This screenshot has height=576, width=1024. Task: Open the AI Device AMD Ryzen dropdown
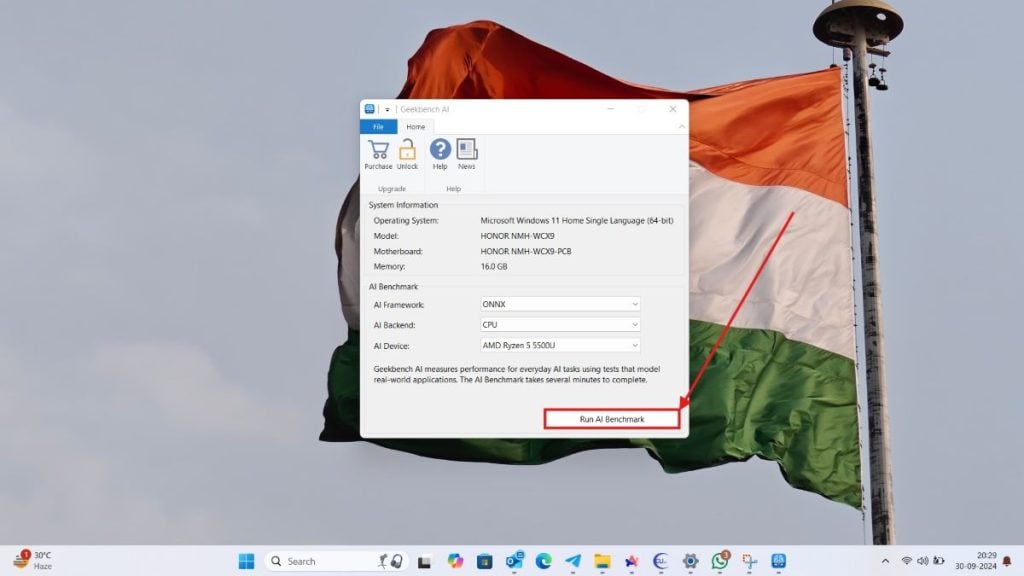[x=560, y=345]
